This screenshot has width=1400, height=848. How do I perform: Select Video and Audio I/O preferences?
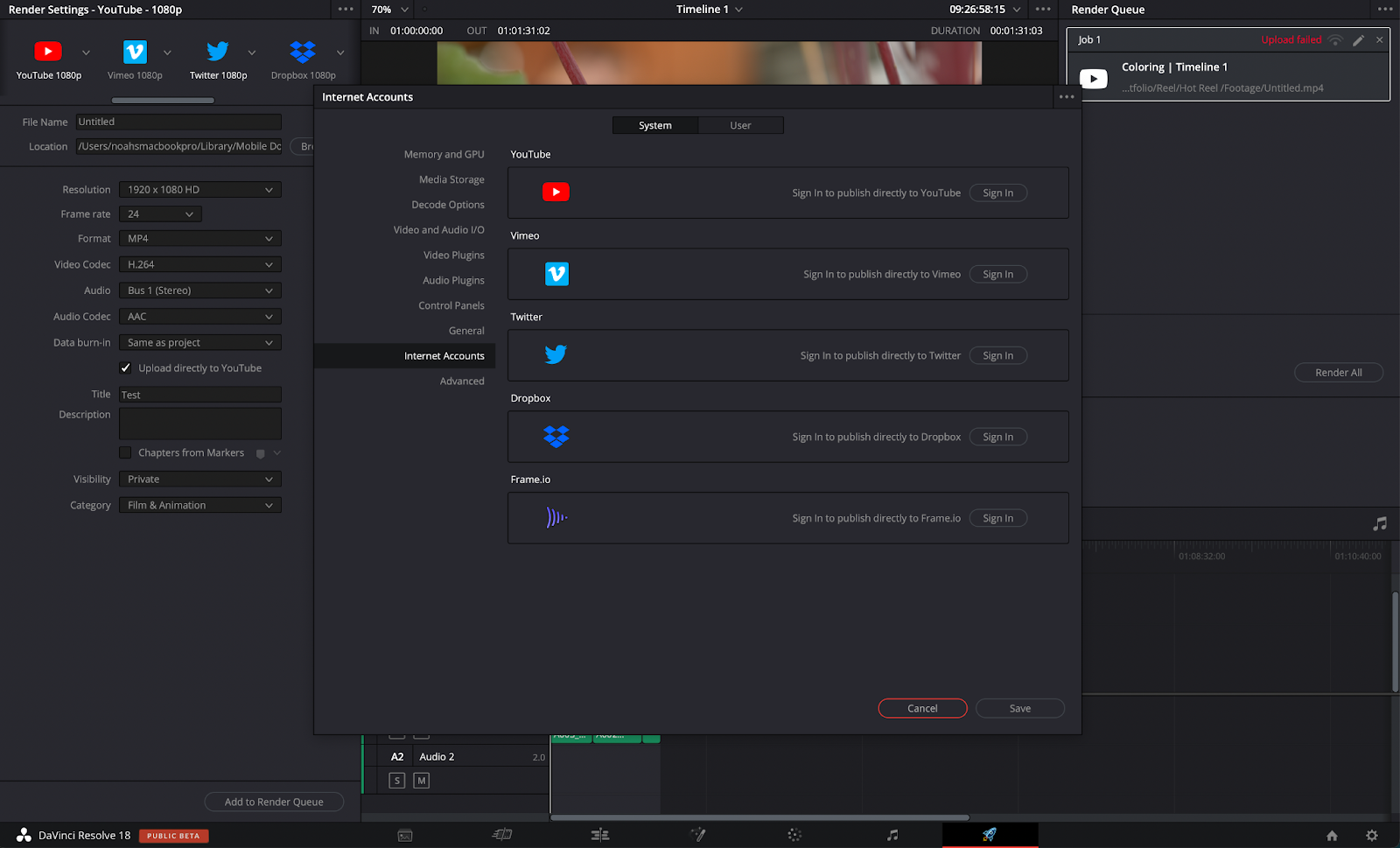(438, 230)
